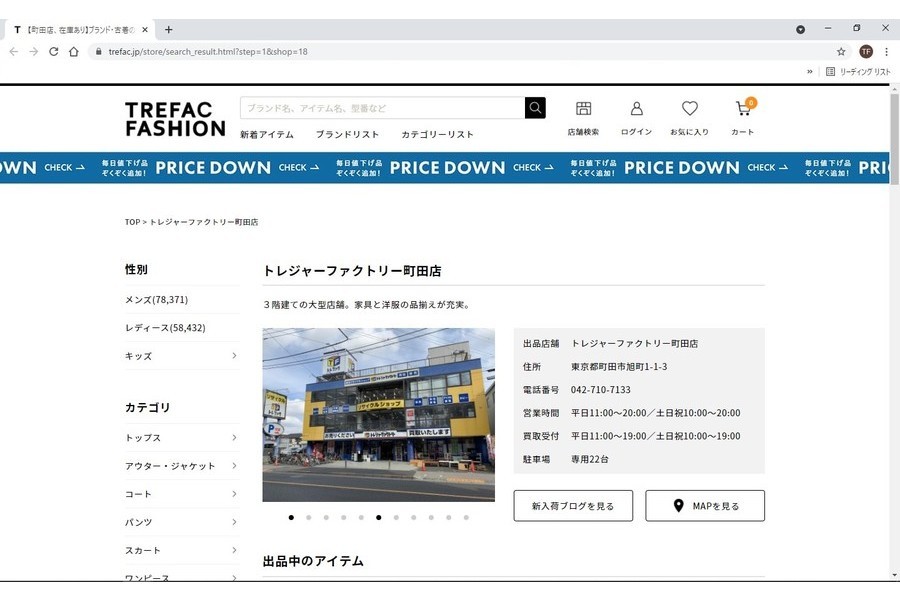Open the Chrome three-dot menu
The width and height of the screenshot is (900, 601).
tap(886, 52)
